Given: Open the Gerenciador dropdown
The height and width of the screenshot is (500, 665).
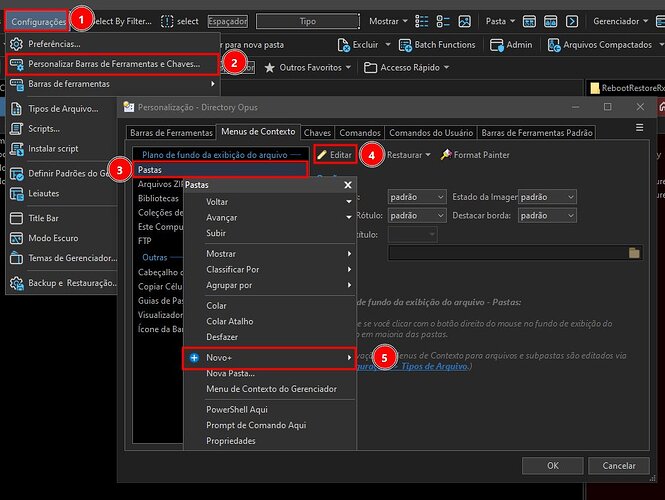Looking at the screenshot, I should 620,21.
